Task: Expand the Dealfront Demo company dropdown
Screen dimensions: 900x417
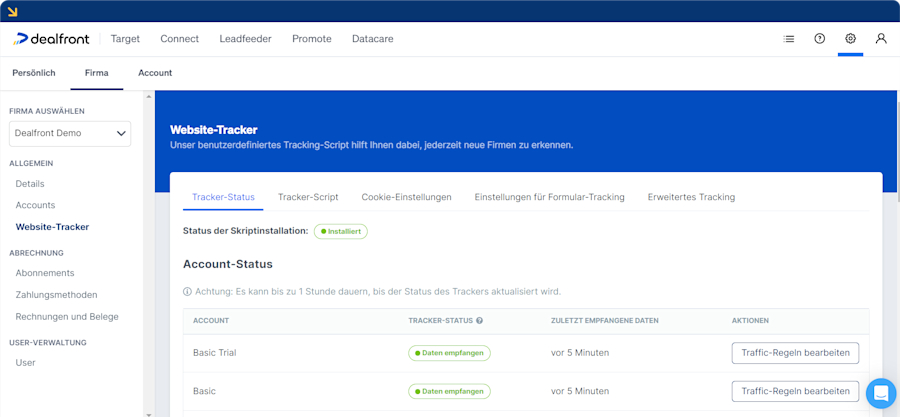Action: tap(70, 133)
